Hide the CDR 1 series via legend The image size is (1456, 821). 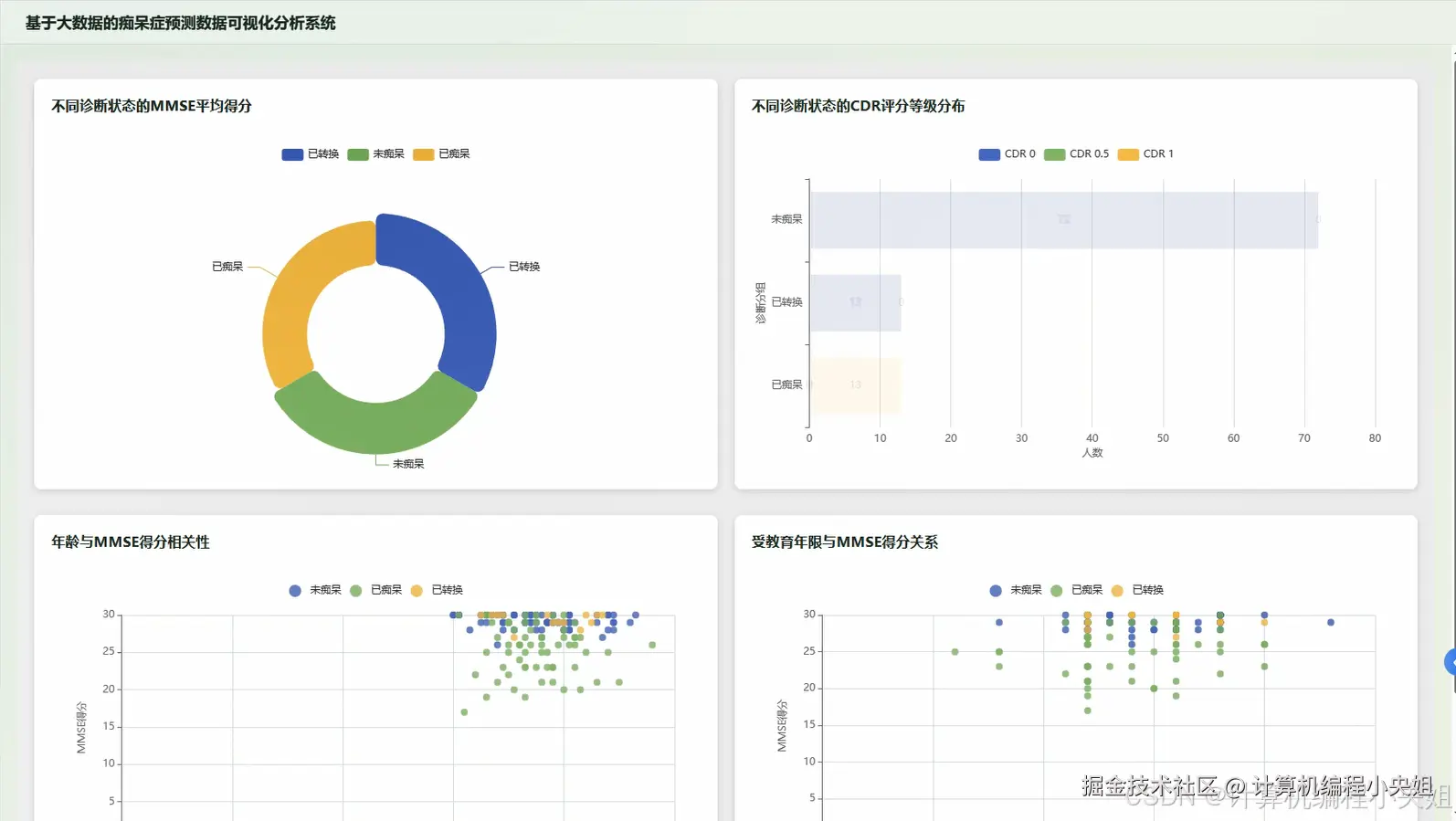1145,154
